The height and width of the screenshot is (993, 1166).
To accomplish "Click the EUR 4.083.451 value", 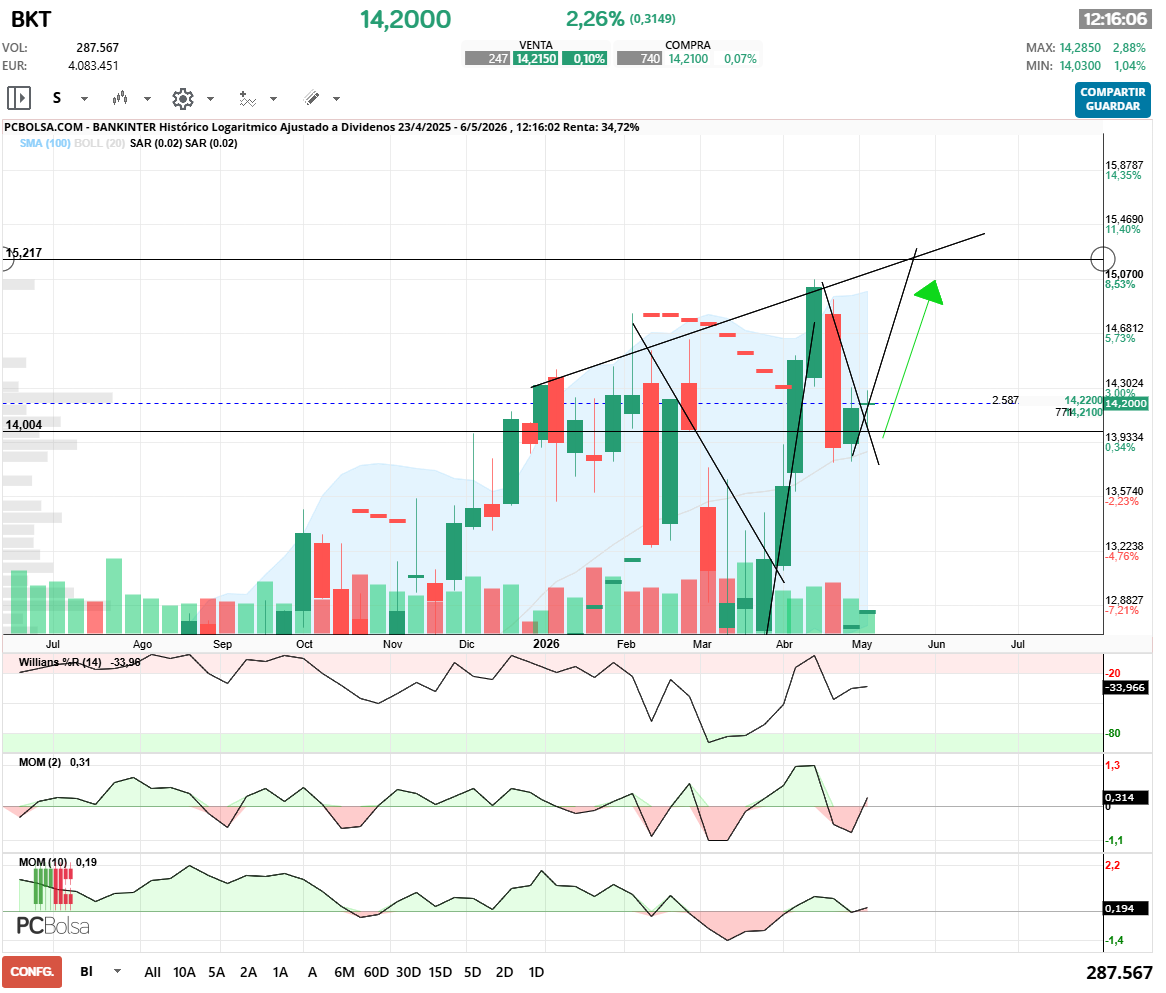I will tap(93, 65).
